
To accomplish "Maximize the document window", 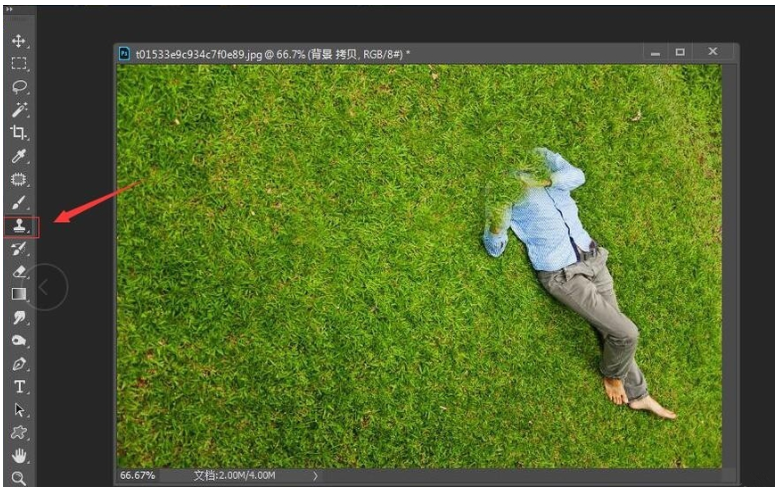I will 680,52.
